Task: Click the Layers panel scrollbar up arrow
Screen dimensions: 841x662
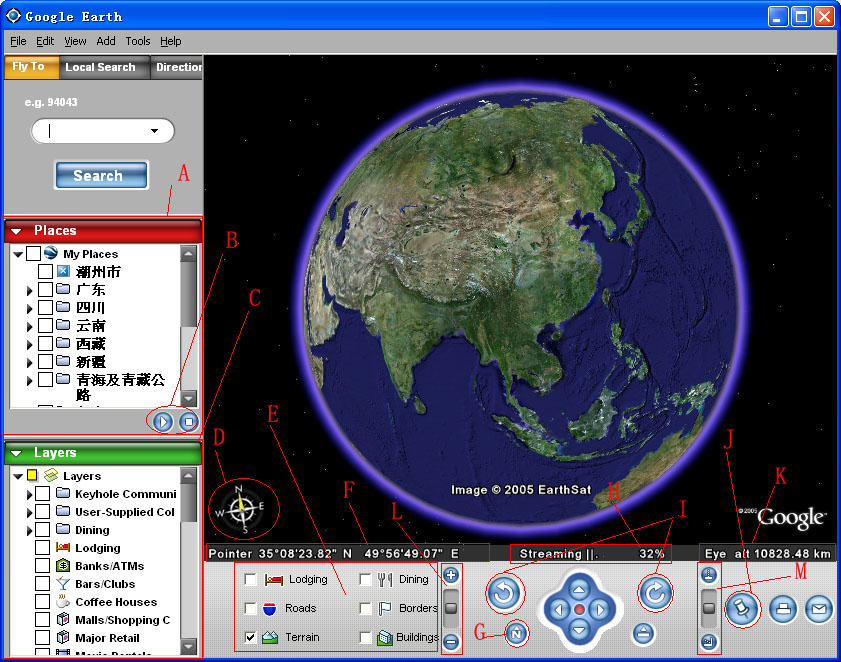Action: 188,475
